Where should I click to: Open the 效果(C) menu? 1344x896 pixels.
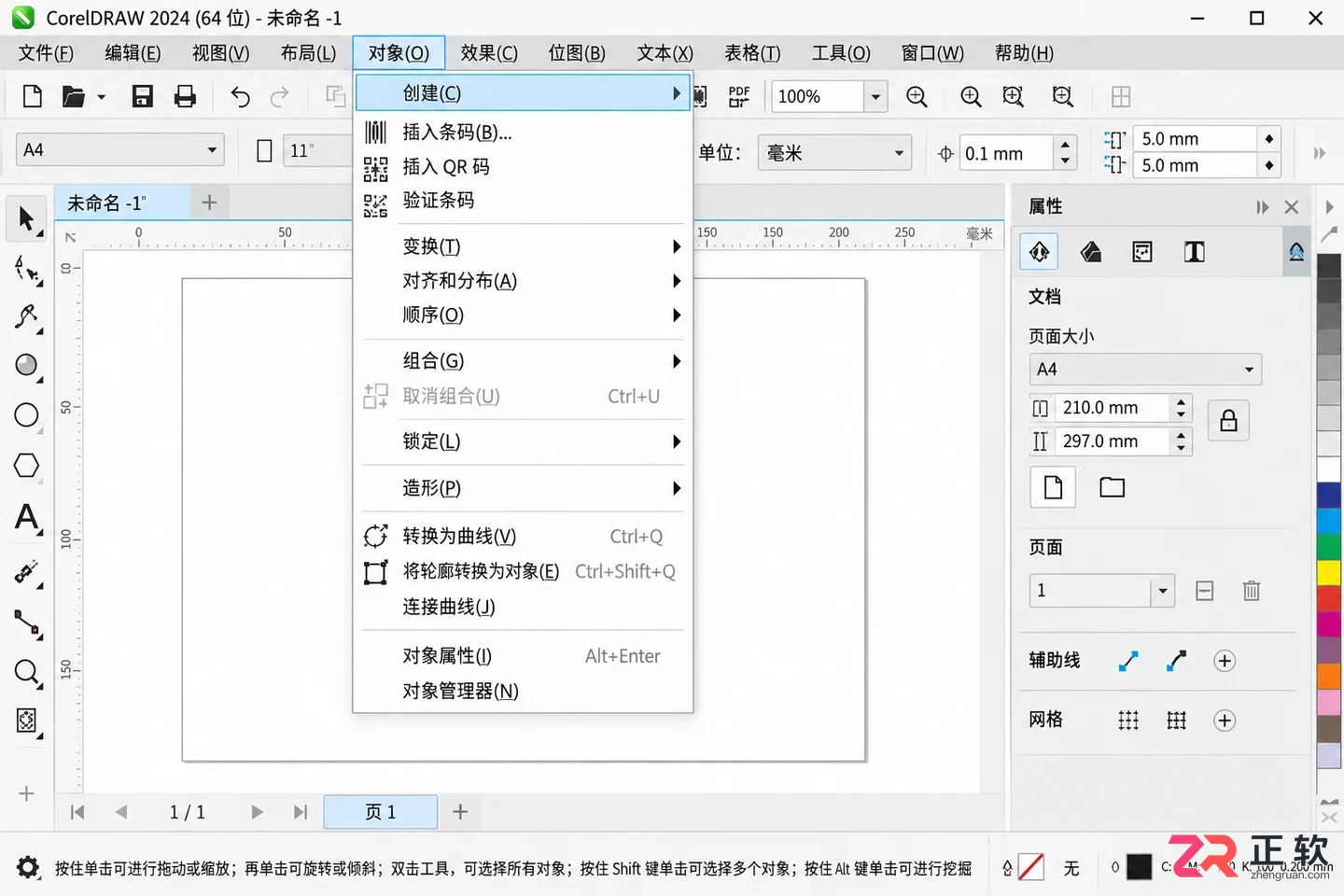[489, 53]
